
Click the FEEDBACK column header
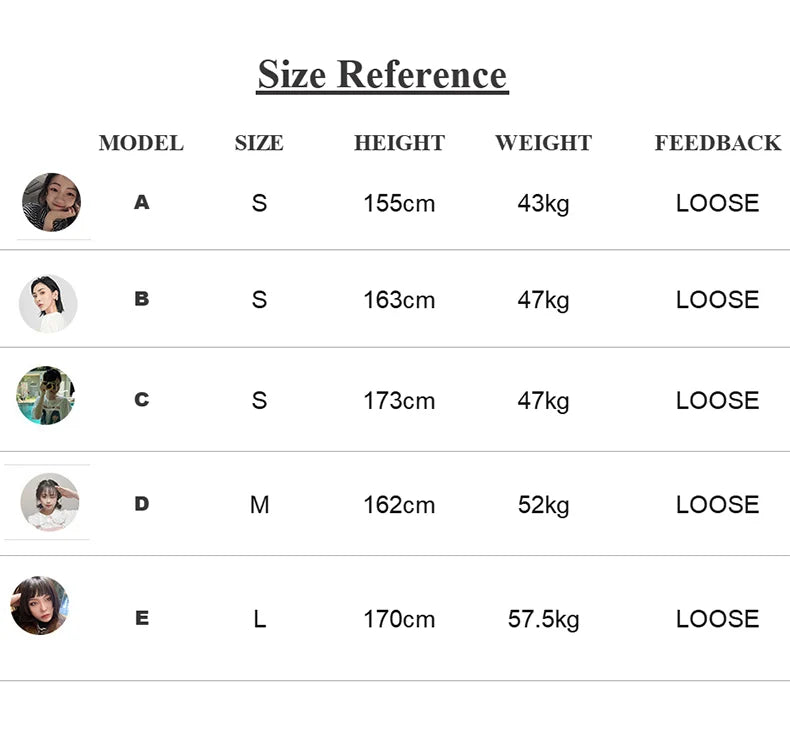pyautogui.click(x=717, y=143)
